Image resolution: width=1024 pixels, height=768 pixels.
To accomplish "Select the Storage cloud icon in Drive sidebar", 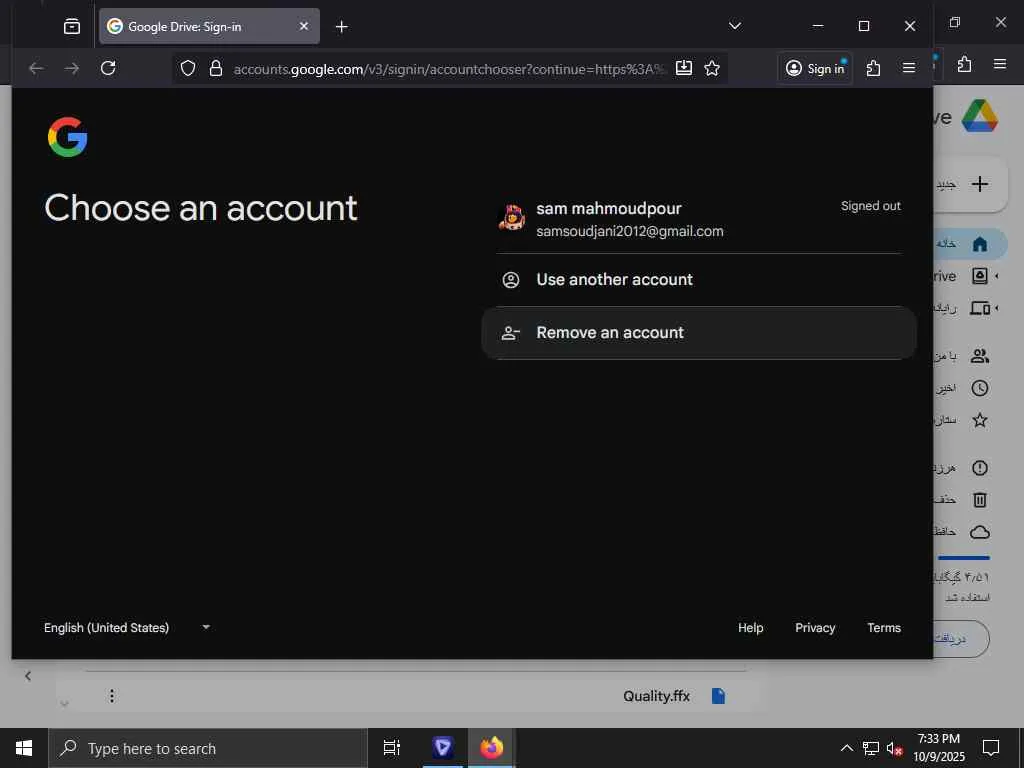I will [x=980, y=532].
